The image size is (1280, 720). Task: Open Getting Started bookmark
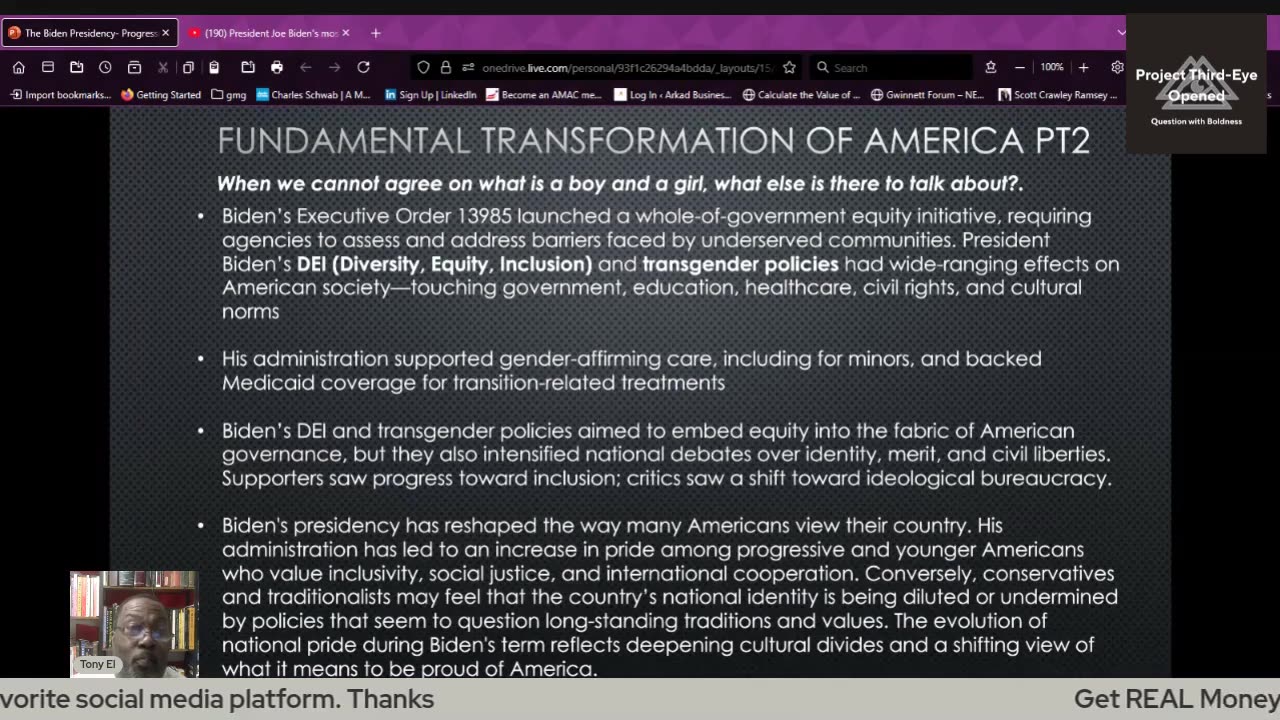coord(160,95)
